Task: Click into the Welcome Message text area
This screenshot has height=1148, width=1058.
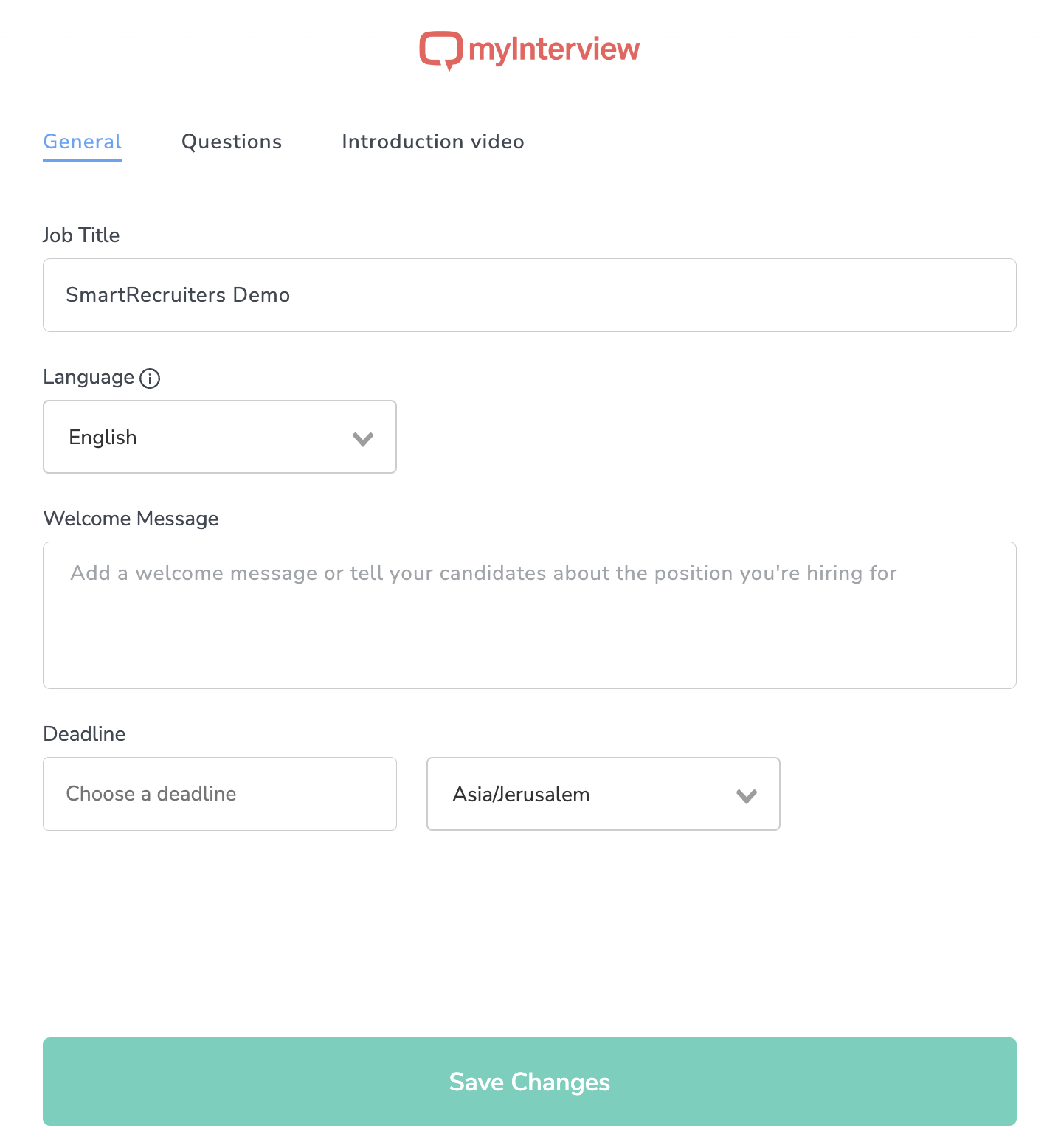Action: [529, 615]
